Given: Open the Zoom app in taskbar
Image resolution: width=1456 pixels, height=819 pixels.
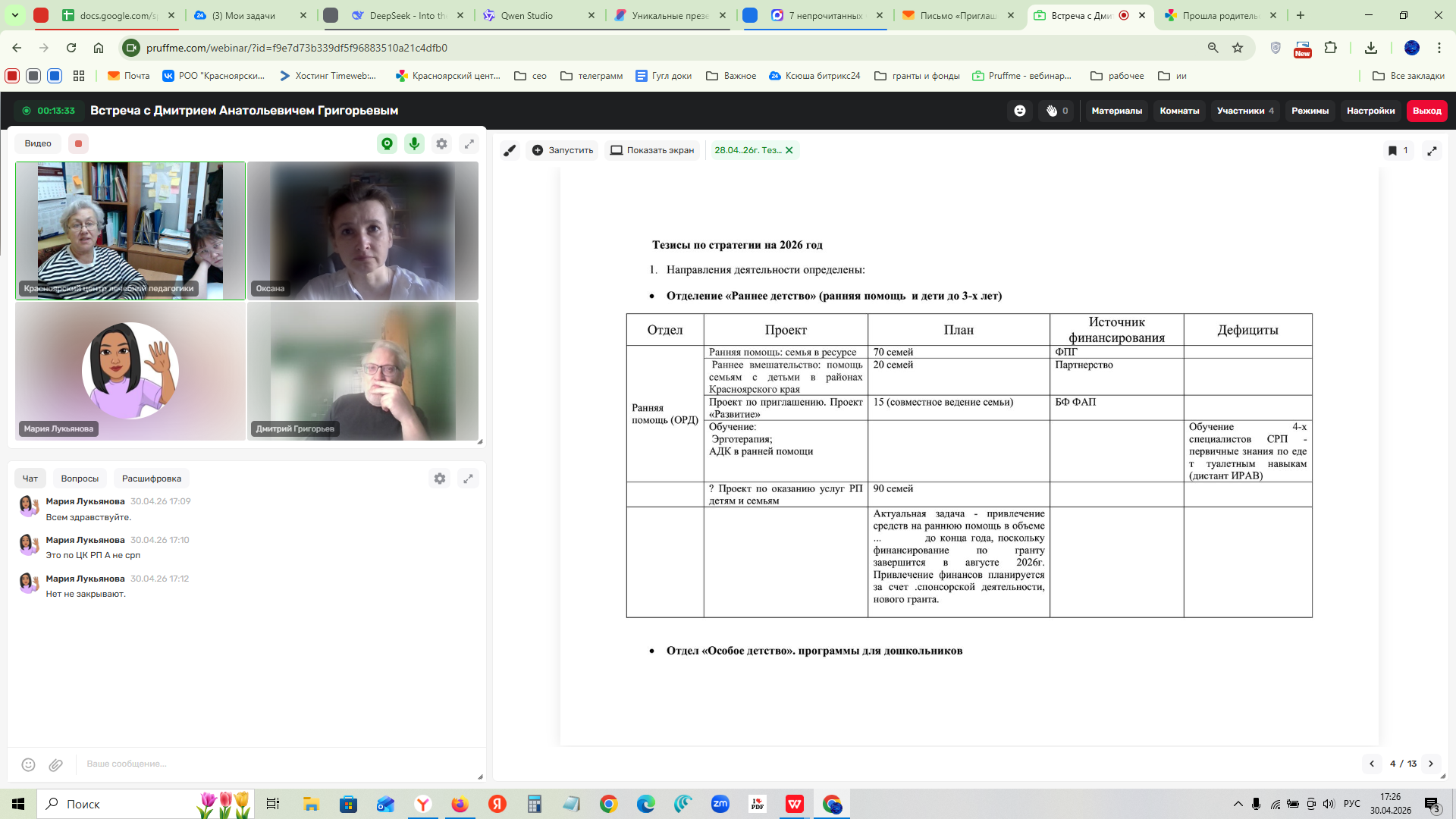Looking at the screenshot, I should [720, 804].
